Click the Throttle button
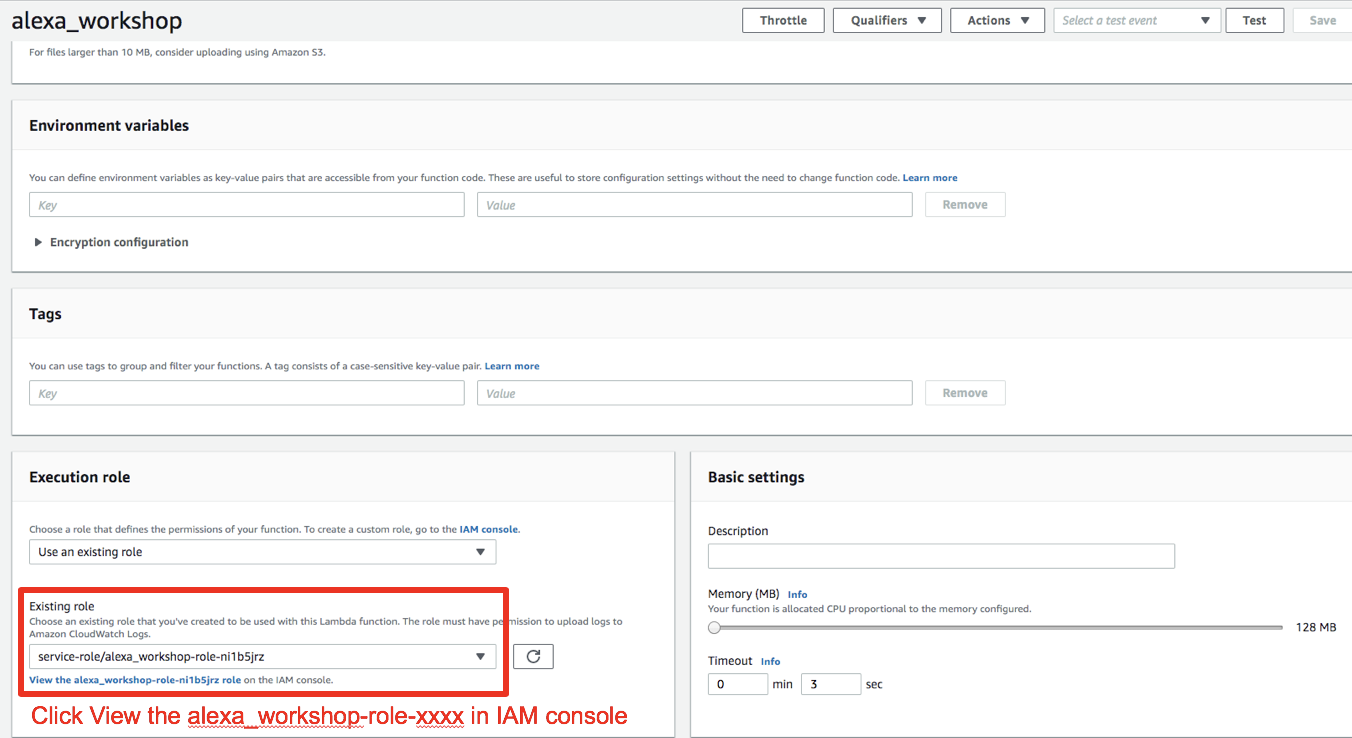1352x738 pixels. click(x=783, y=20)
